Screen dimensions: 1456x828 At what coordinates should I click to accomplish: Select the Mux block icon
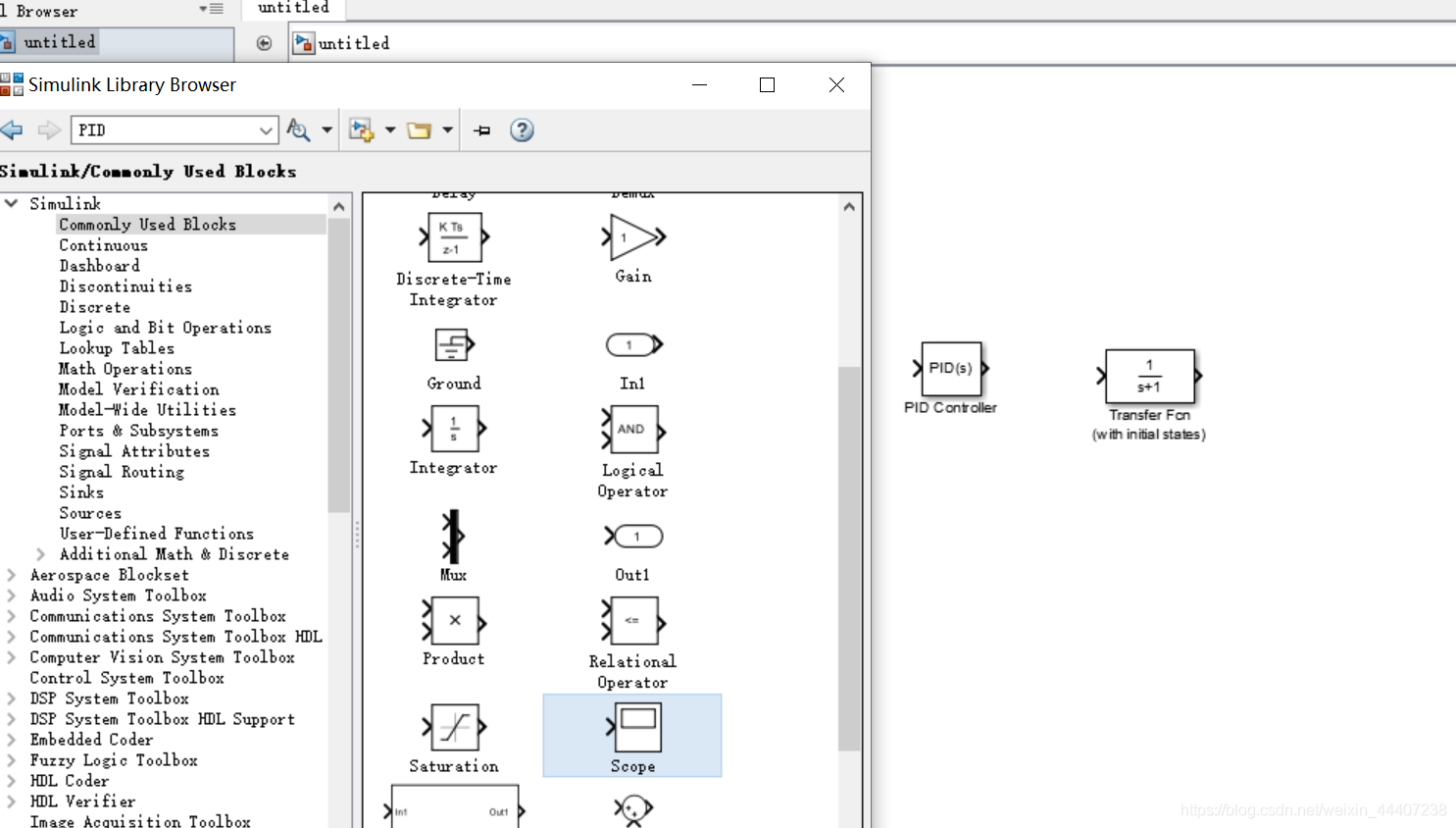click(452, 537)
